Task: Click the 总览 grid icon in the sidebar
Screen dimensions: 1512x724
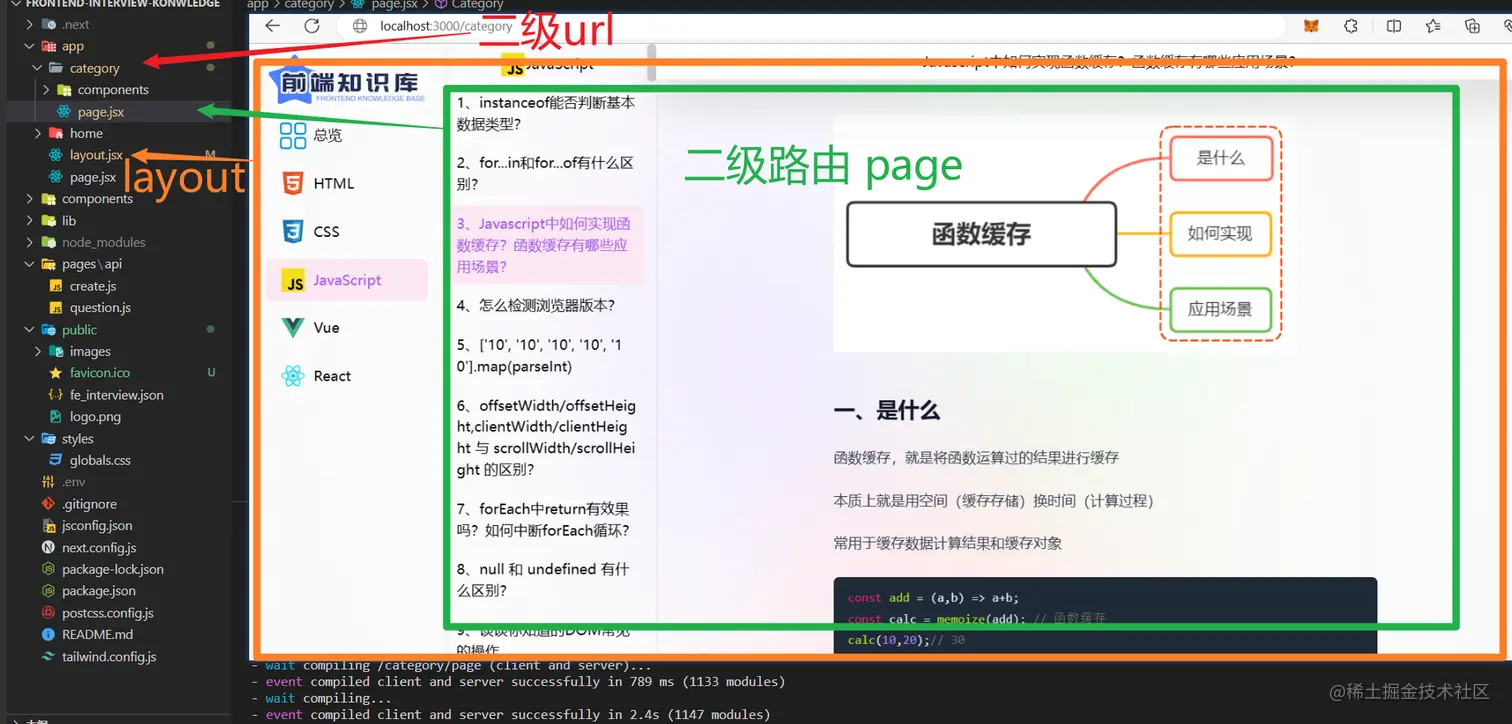Action: click(294, 134)
